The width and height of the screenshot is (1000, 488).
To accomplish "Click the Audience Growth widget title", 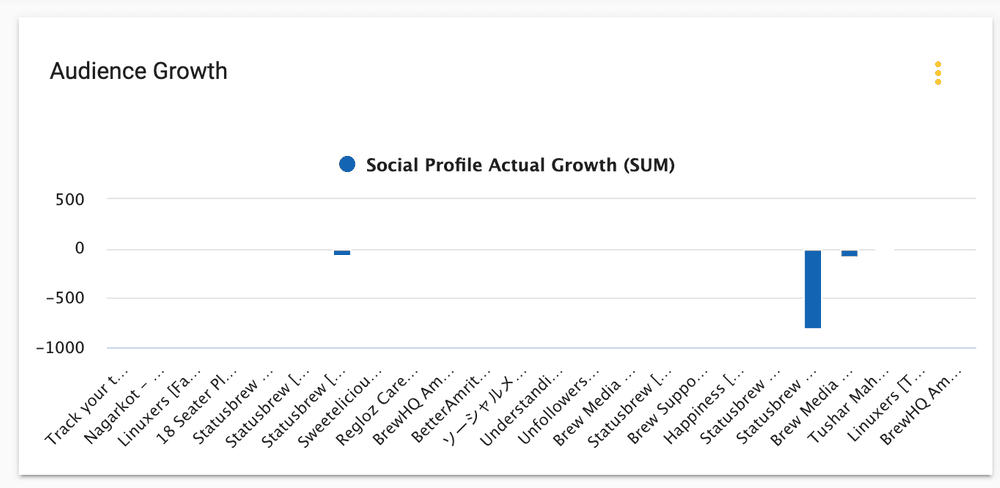I will tap(139, 71).
